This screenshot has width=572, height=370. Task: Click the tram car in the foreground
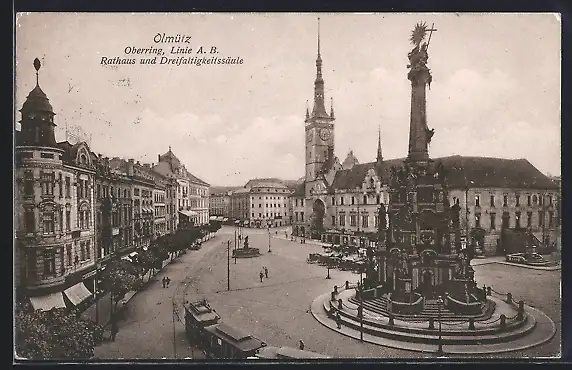click(x=222, y=331)
